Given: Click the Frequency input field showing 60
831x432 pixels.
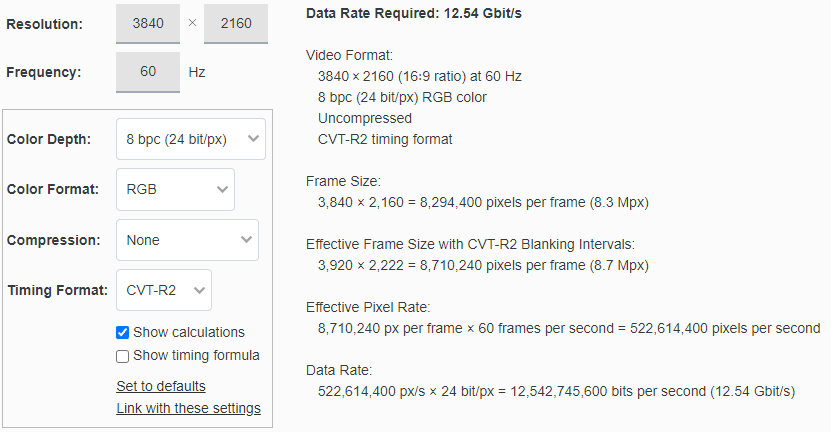Looking at the screenshot, I should (147, 72).
